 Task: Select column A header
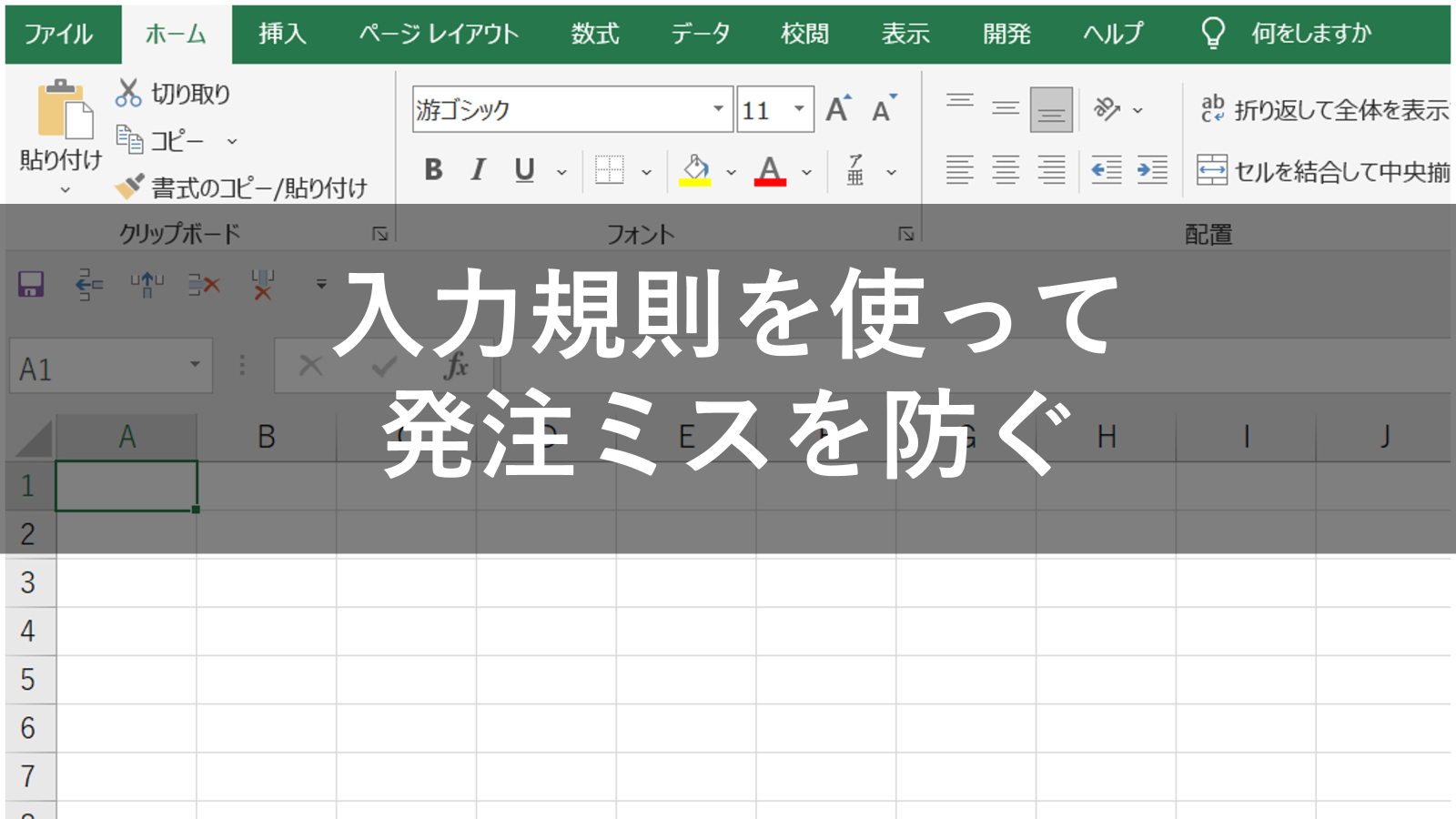coord(126,437)
